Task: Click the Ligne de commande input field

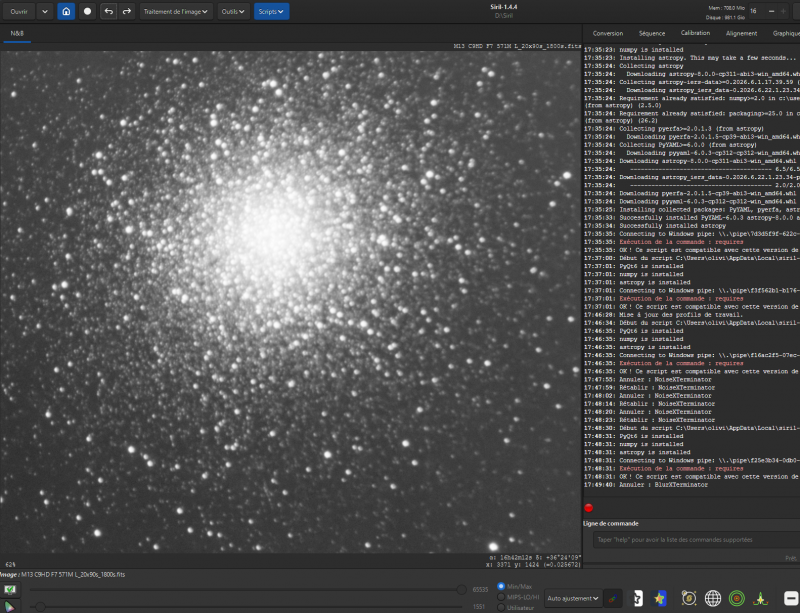Action: [x=696, y=540]
